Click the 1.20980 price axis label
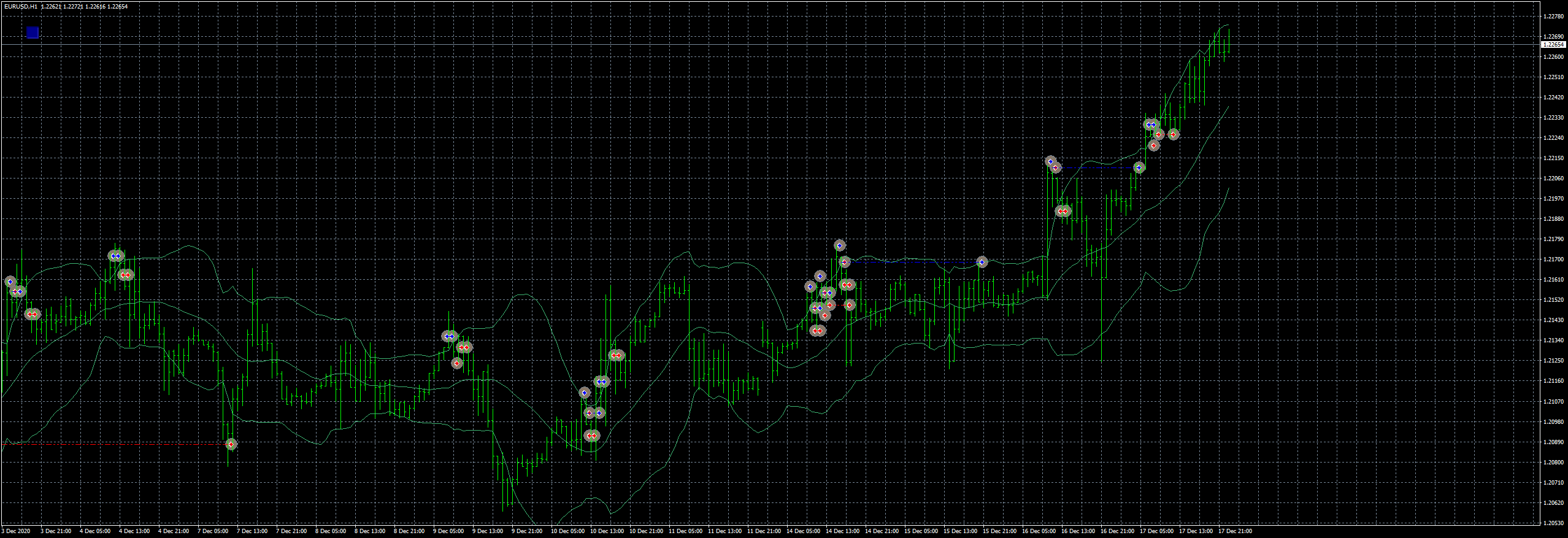 click(x=1552, y=422)
